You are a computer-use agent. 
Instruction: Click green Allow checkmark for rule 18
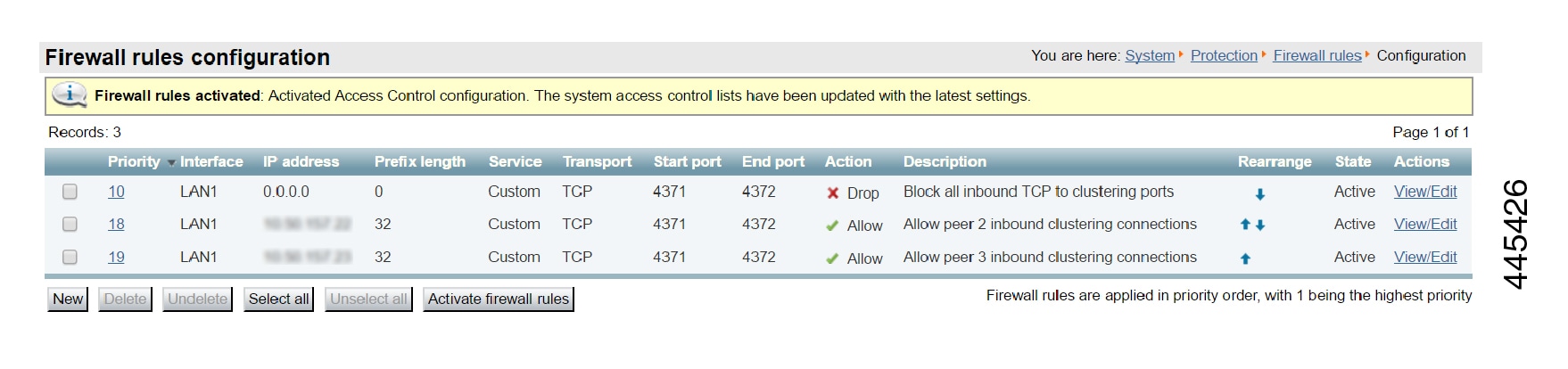tap(832, 226)
